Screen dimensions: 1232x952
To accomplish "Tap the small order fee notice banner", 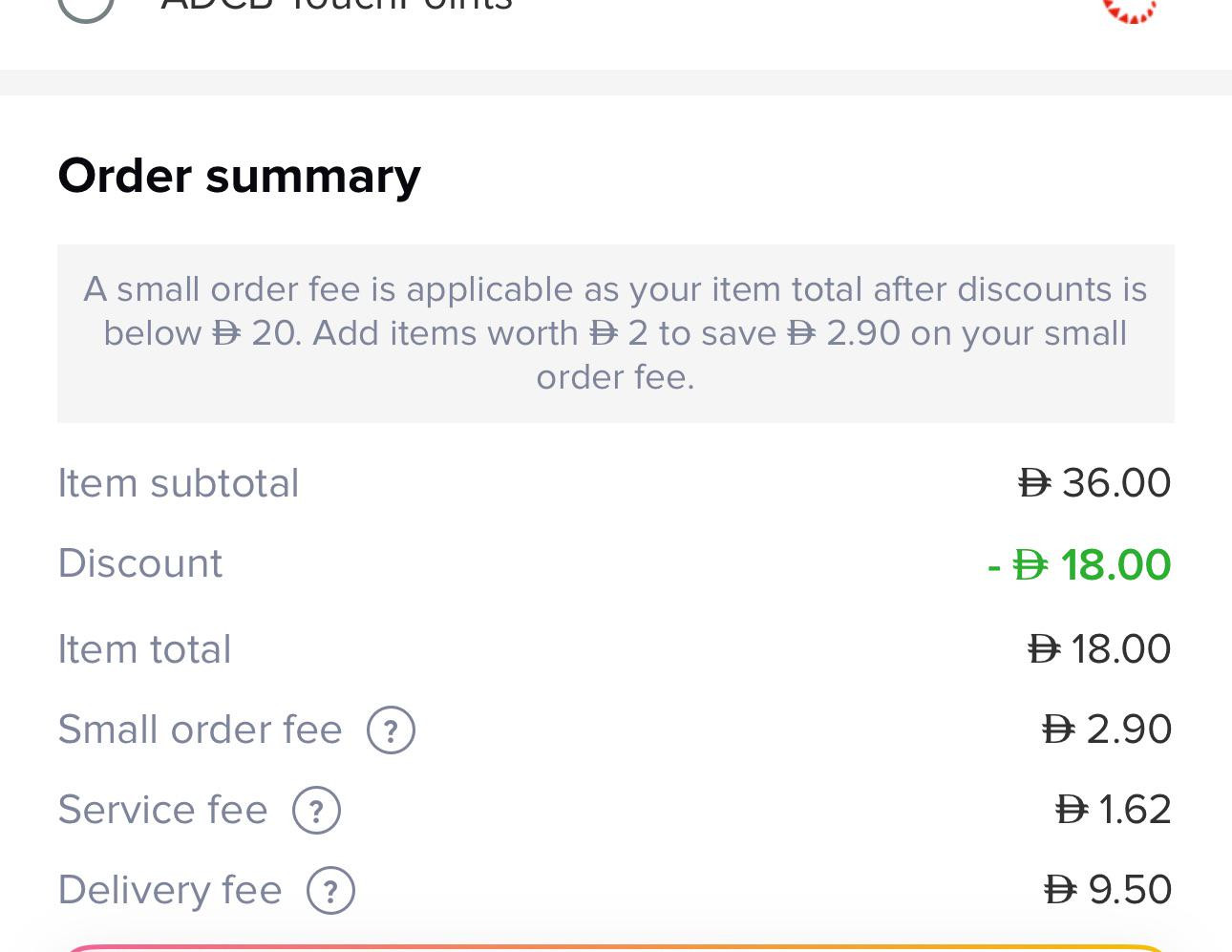I will (615, 333).
